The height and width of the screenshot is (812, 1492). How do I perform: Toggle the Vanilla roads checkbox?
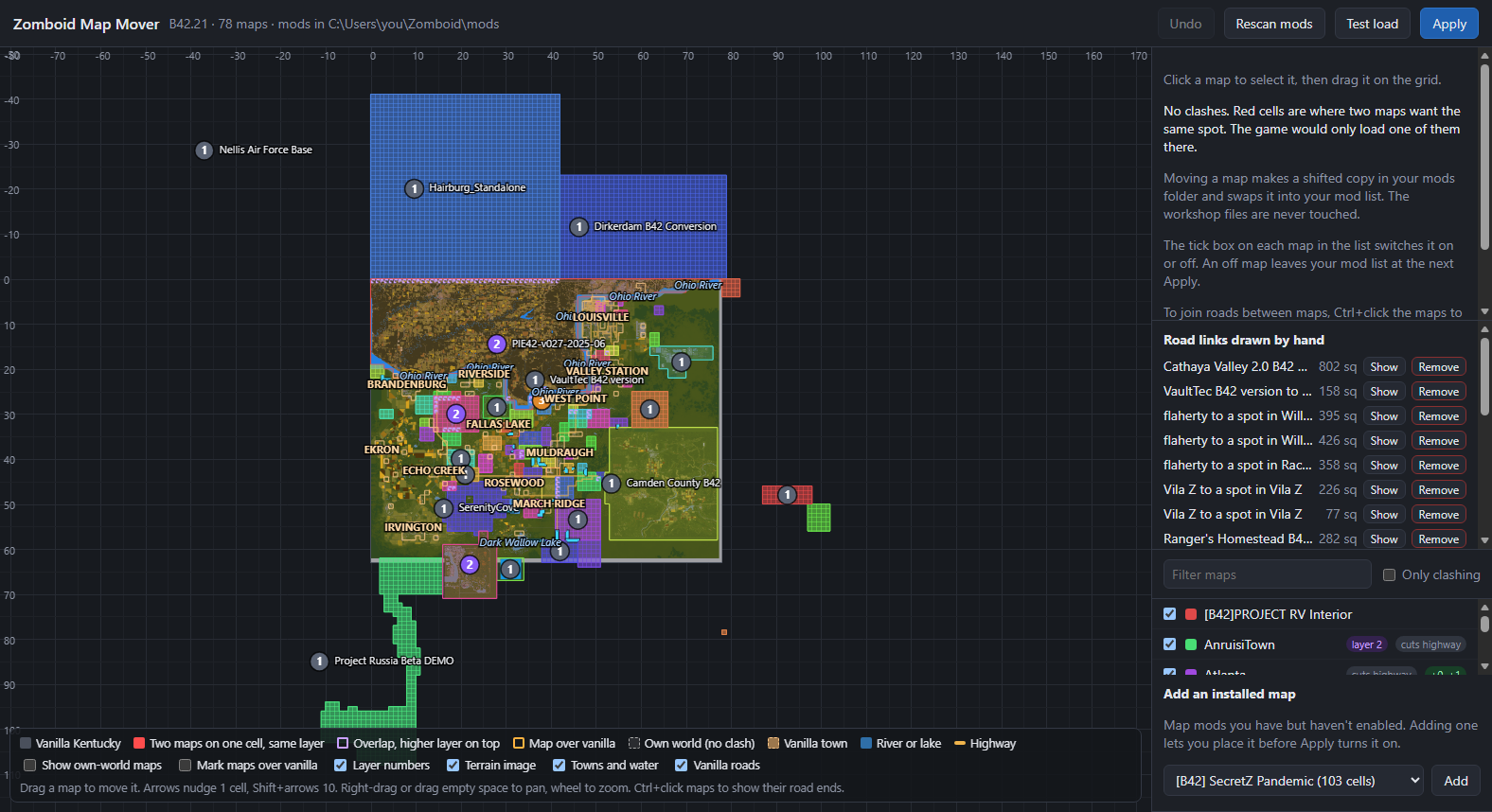tap(681, 766)
